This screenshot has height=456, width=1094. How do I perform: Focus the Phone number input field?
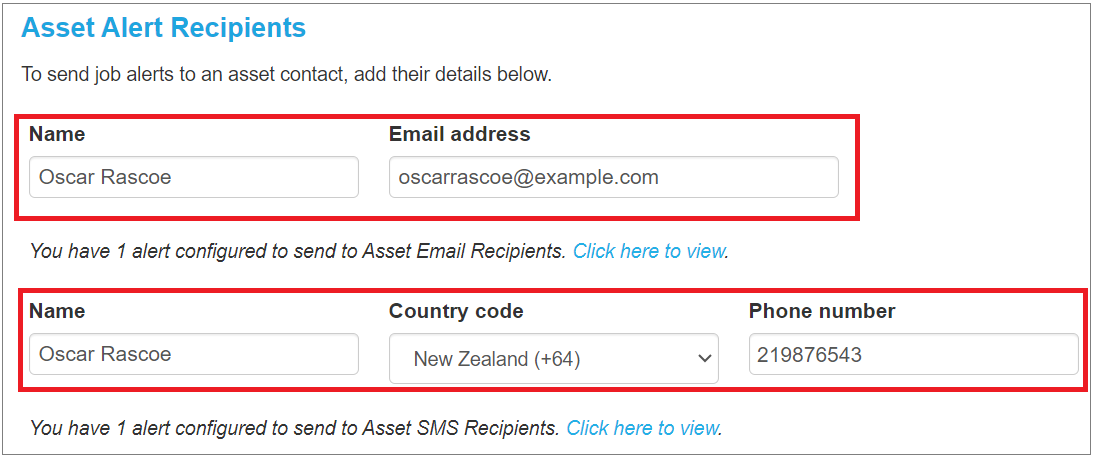(913, 354)
